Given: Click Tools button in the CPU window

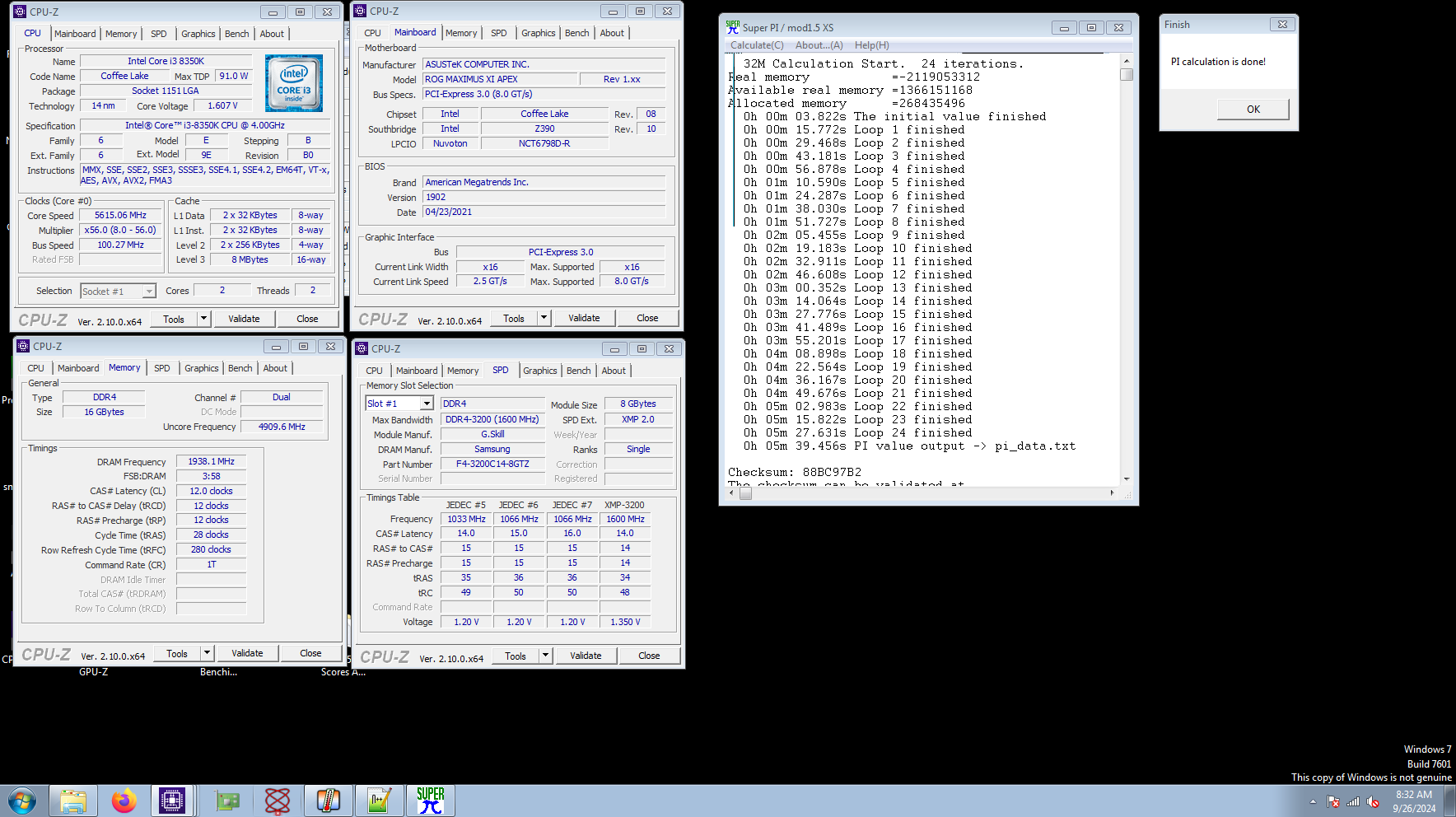Looking at the screenshot, I should tap(174, 319).
